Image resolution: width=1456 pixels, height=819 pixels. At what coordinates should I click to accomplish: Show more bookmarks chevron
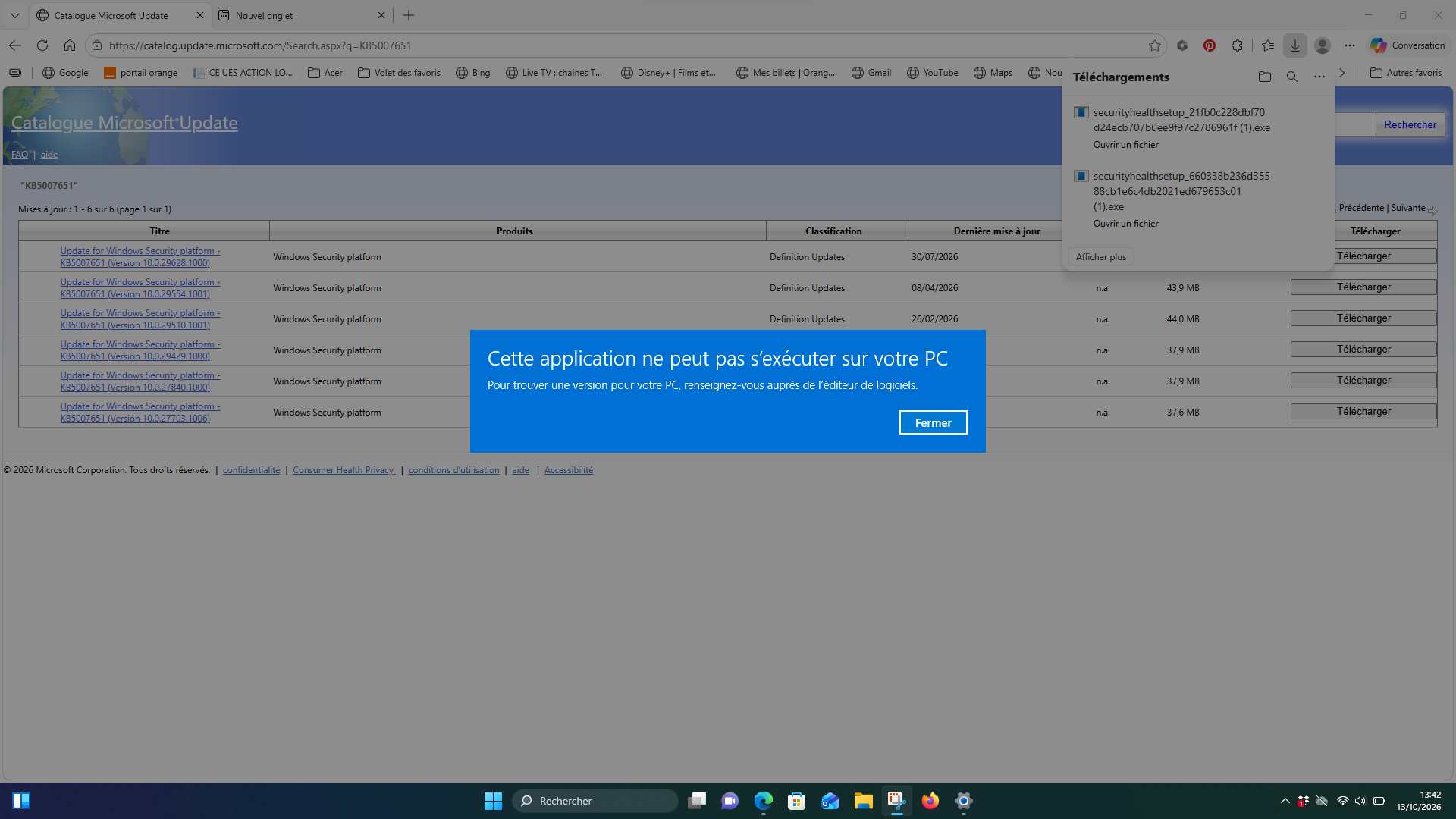[1342, 73]
